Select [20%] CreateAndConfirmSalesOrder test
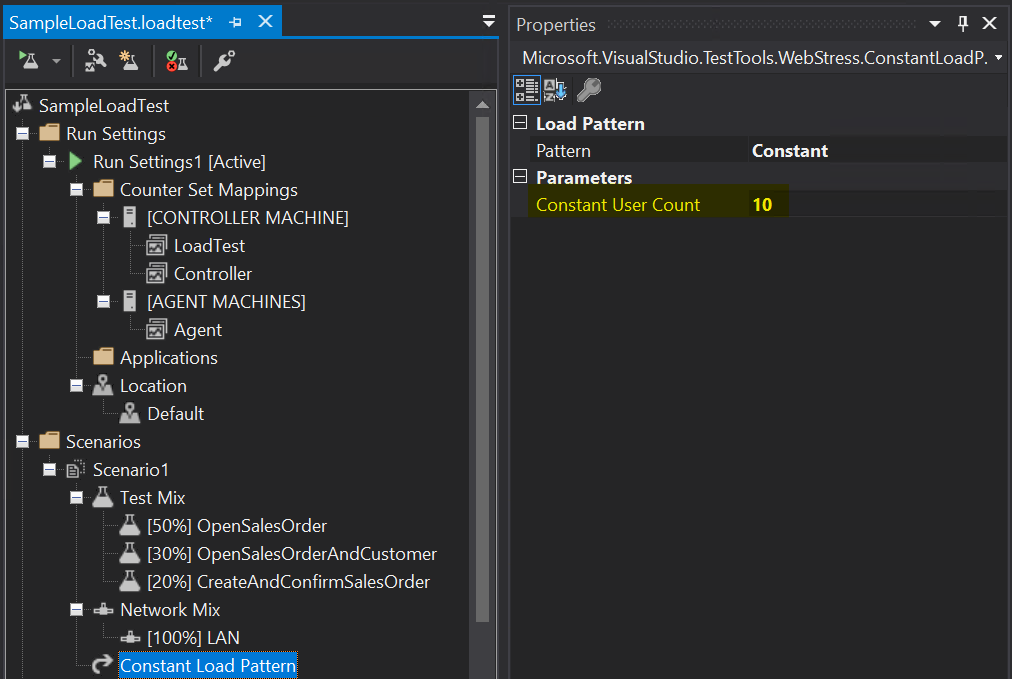This screenshot has width=1012, height=679. click(x=288, y=582)
